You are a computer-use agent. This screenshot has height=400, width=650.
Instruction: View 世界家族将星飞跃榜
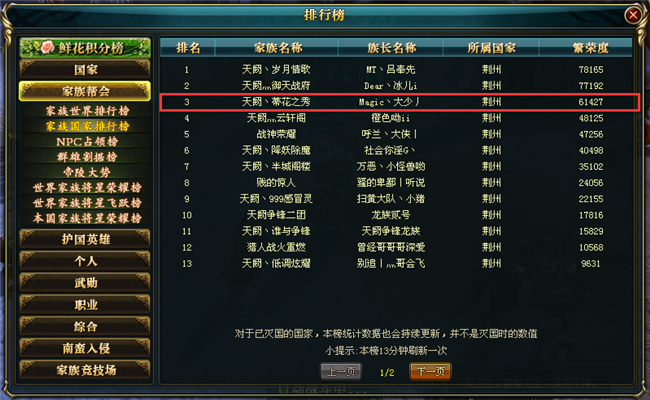point(87,203)
